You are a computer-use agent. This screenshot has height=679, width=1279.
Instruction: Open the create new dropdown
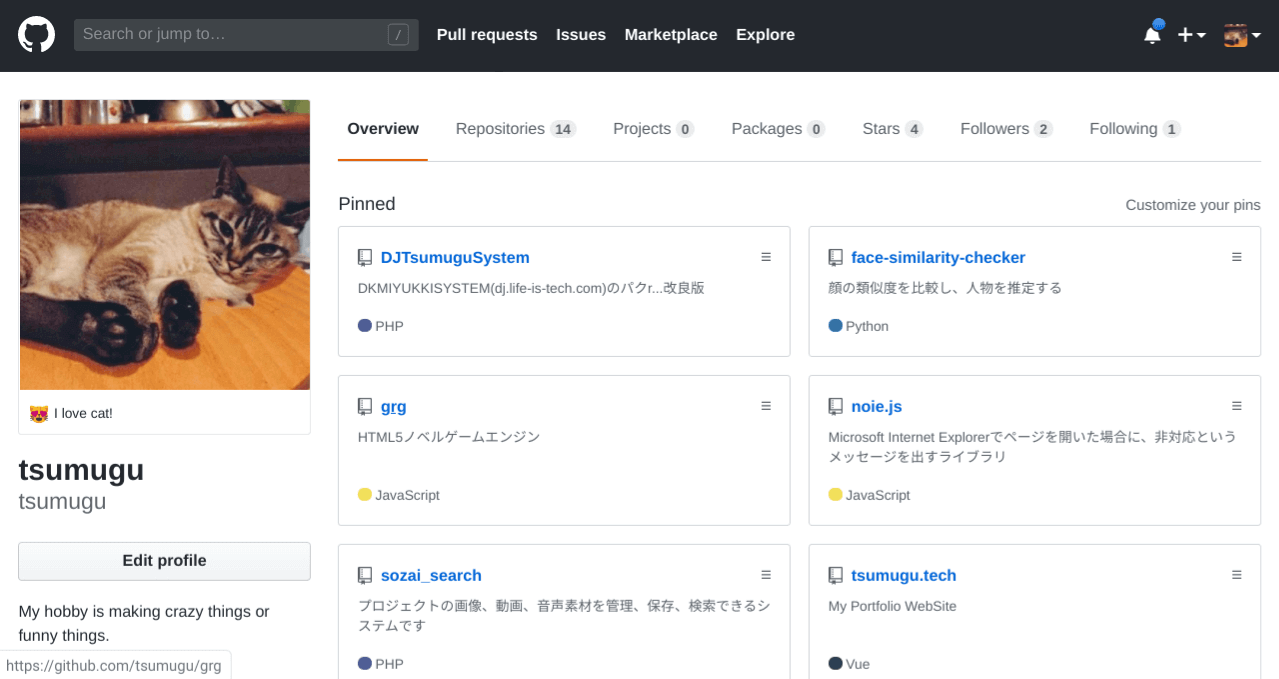click(1191, 33)
